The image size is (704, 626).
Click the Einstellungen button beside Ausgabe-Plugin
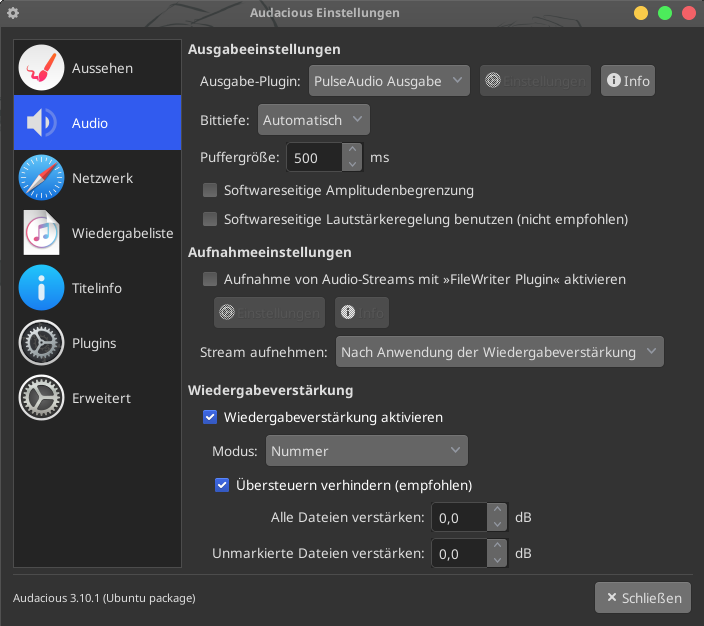point(535,81)
